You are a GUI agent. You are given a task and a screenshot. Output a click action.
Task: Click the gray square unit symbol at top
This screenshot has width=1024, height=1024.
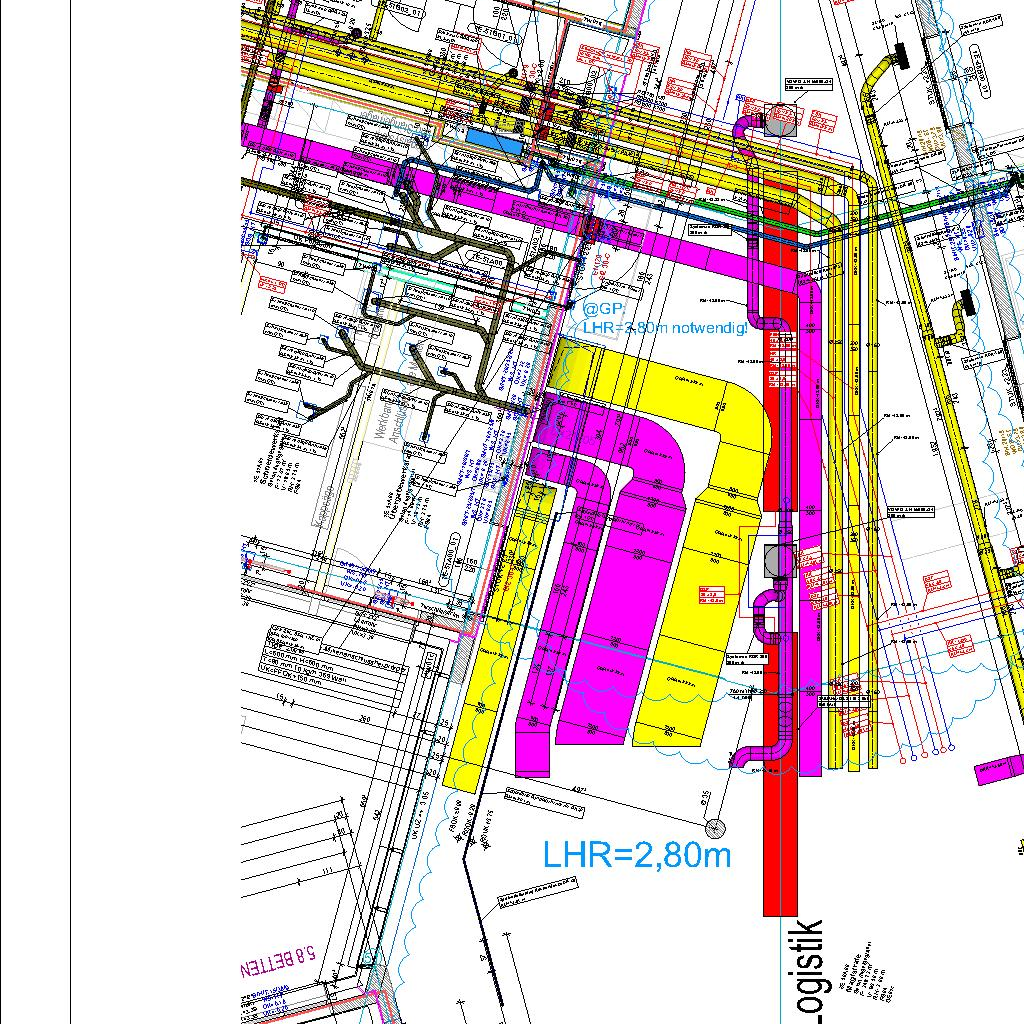pos(780,120)
